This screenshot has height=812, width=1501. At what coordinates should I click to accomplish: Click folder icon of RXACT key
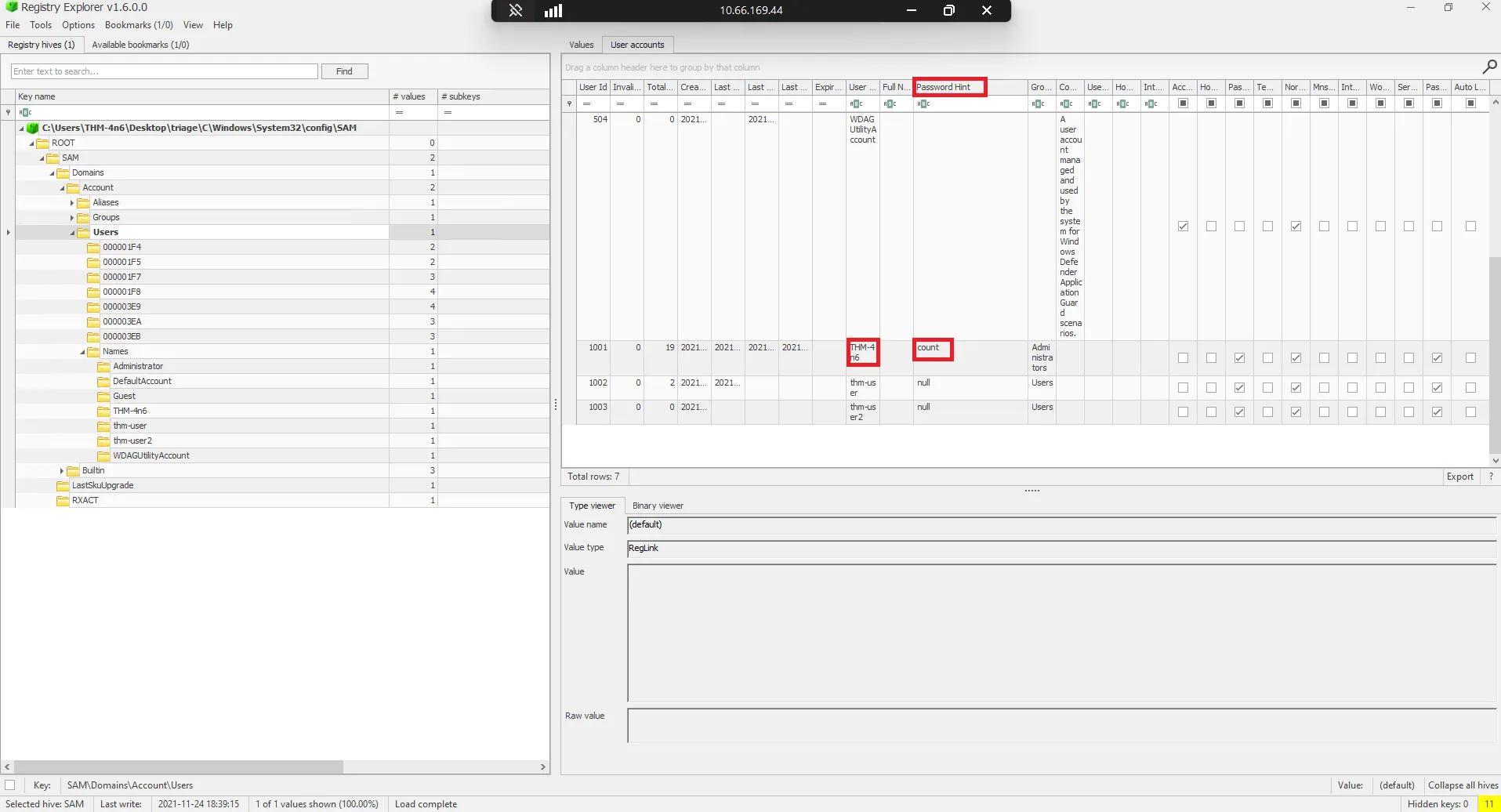(63, 500)
